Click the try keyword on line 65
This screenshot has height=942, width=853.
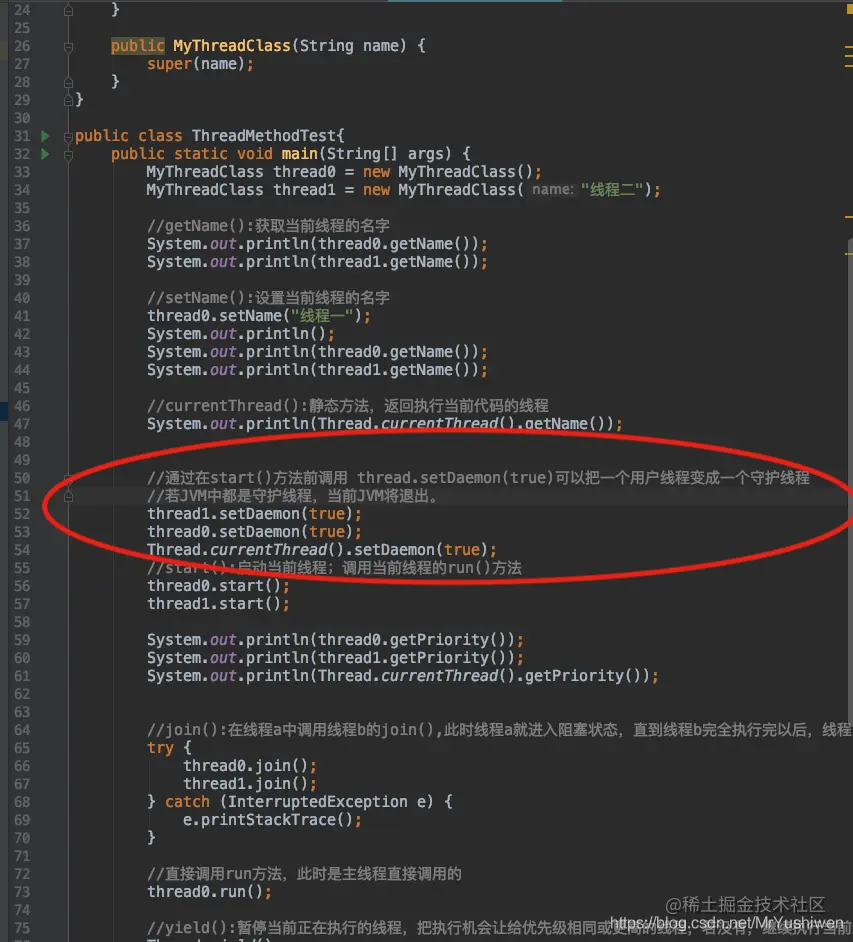point(160,749)
